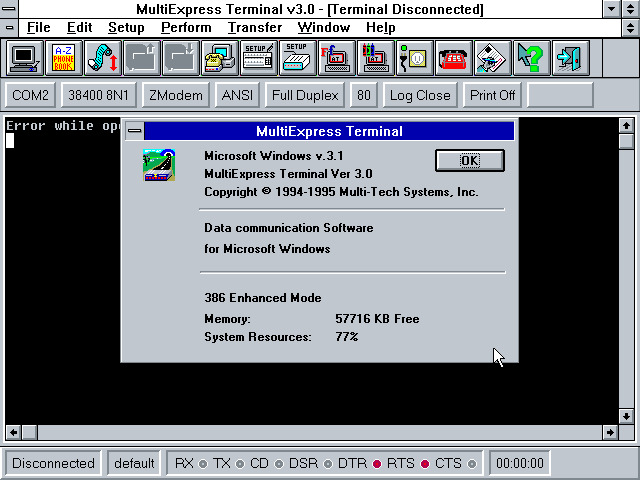Open the main window control menu box
The height and width of the screenshot is (480, 640).
click(x=9, y=9)
